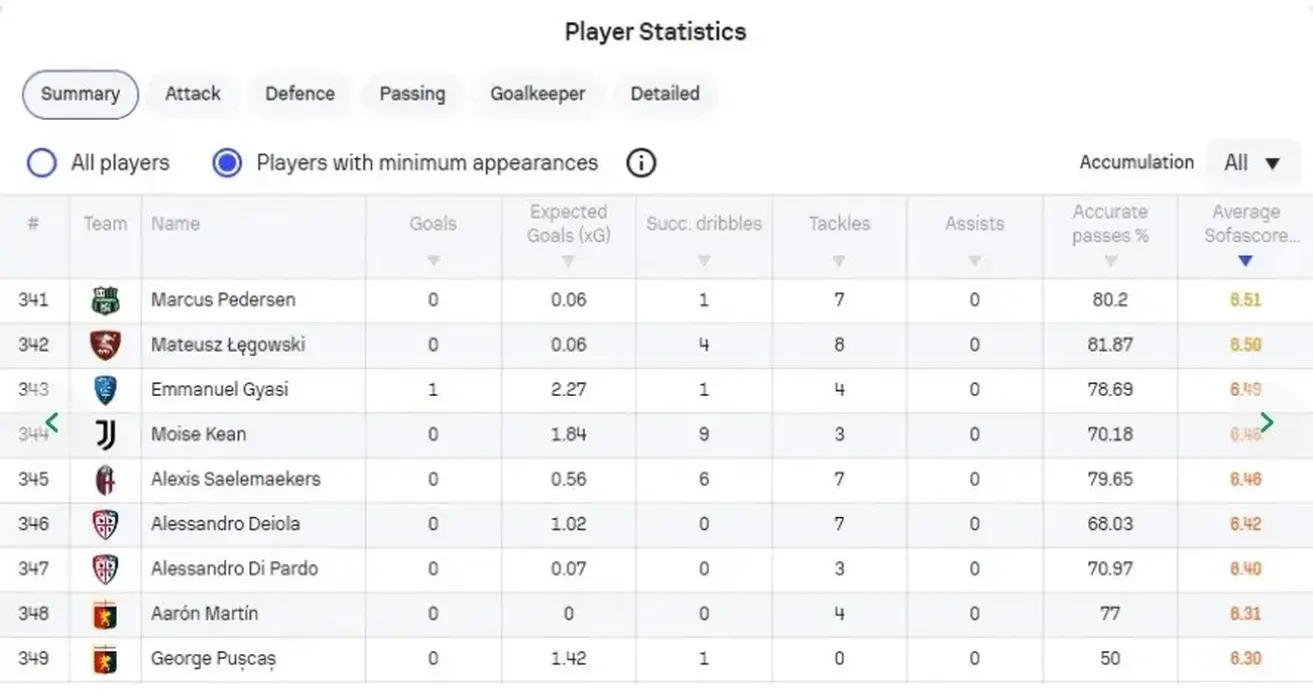The width and height of the screenshot is (1313, 700).
Task: Click the info icon beside minimum appearances
Action: click(x=641, y=163)
